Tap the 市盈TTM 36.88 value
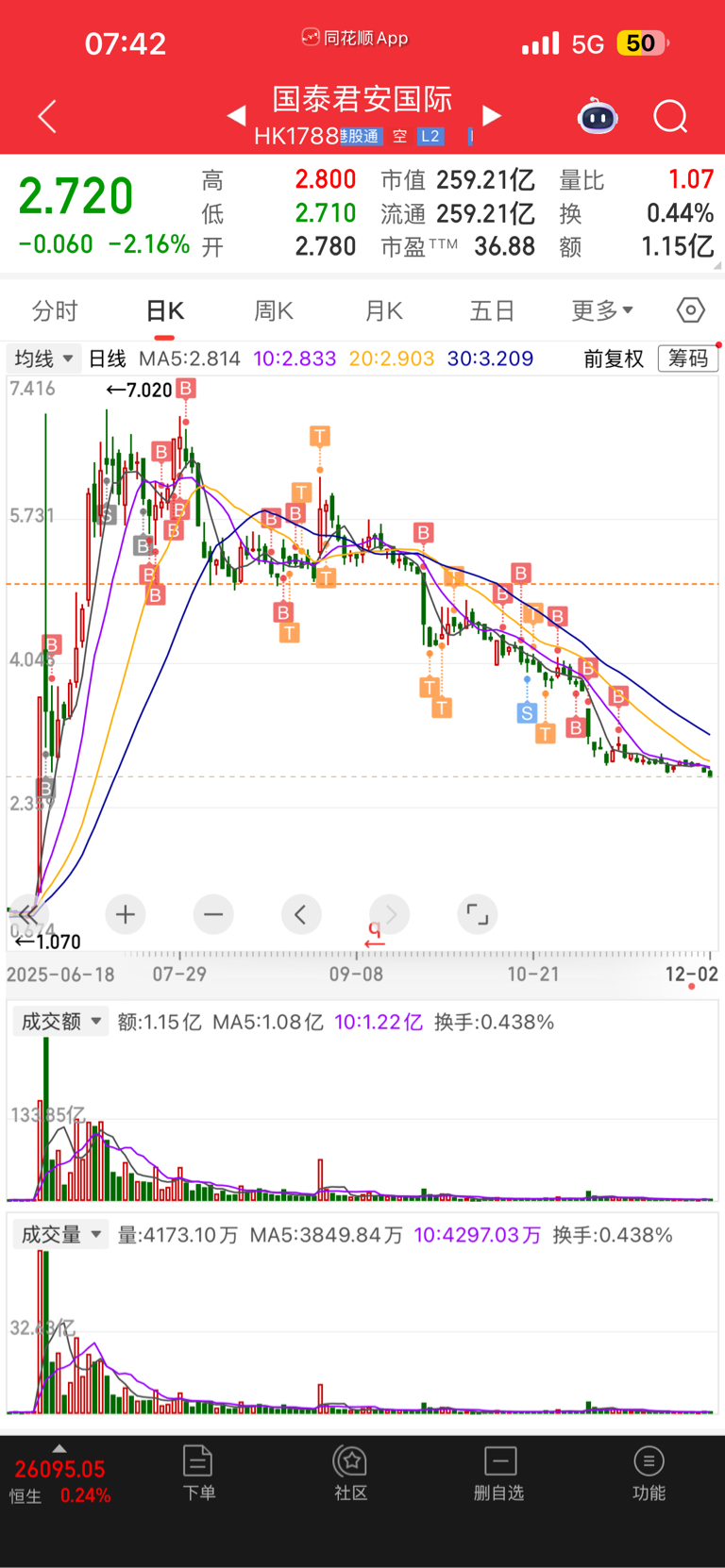The width and height of the screenshot is (725, 1568). point(504,247)
